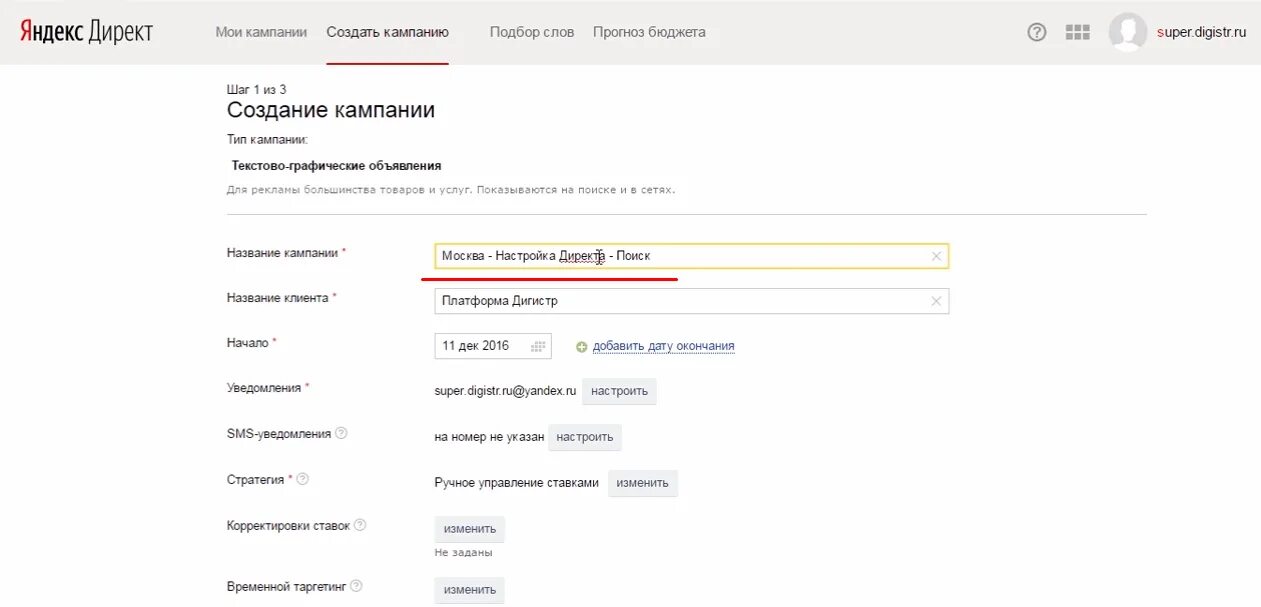Show help for SMS-уведомления
1261x607 pixels.
[x=341, y=434]
